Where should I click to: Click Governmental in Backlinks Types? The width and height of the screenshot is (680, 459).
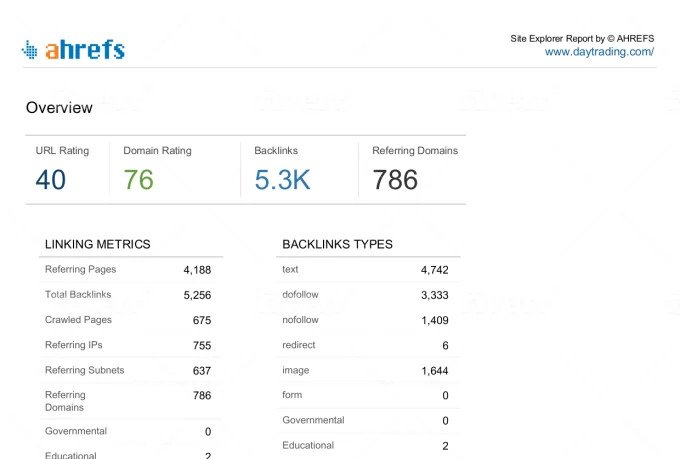pyautogui.click(x=313, y=420)
